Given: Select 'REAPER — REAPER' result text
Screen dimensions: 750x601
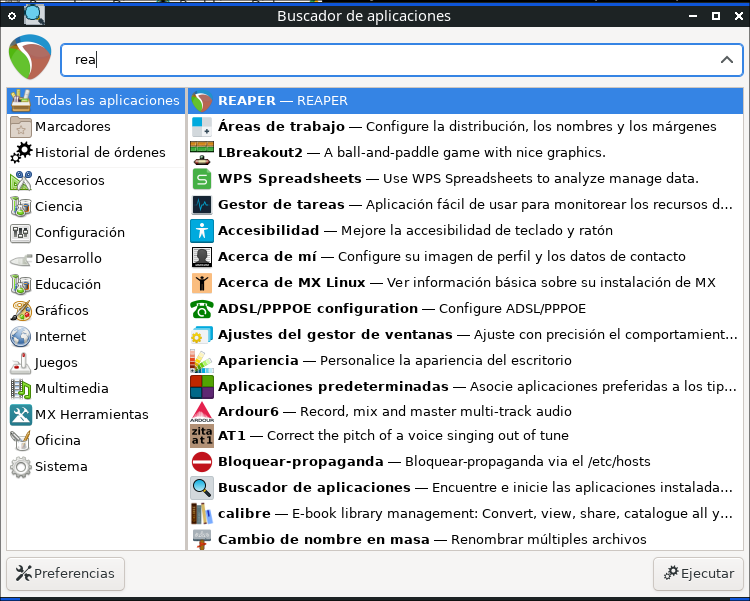Looking at the screenshot, I should (x=283, y=101).
